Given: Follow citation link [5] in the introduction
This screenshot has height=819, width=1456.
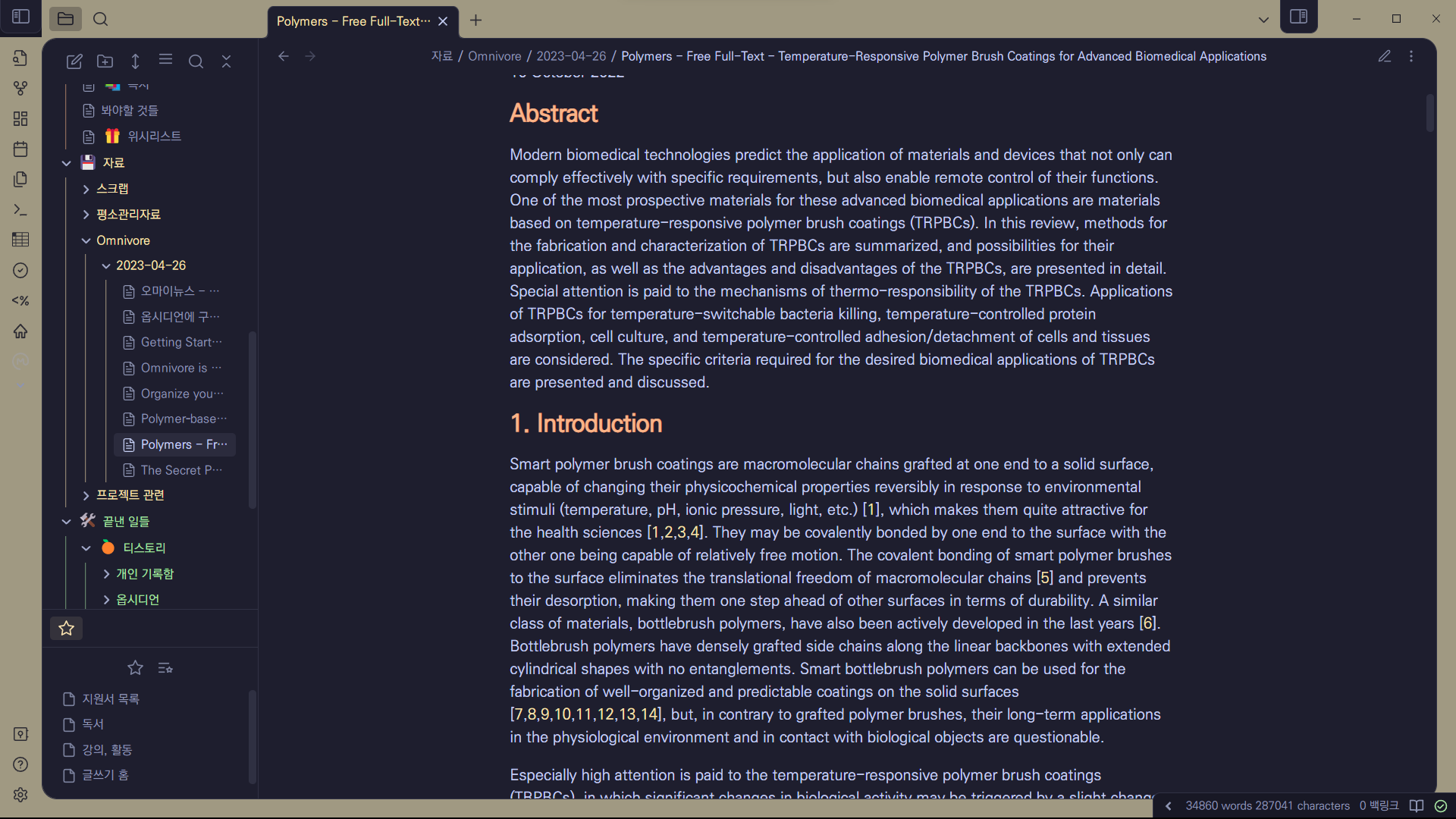Looking at the screenshot, I should 1045,578.
